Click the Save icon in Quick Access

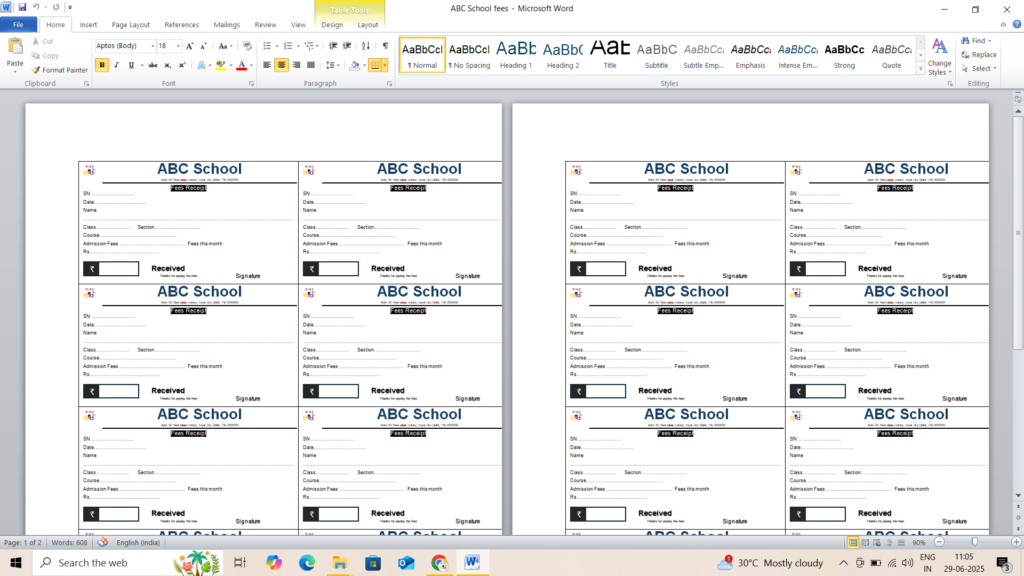point(22,7)
